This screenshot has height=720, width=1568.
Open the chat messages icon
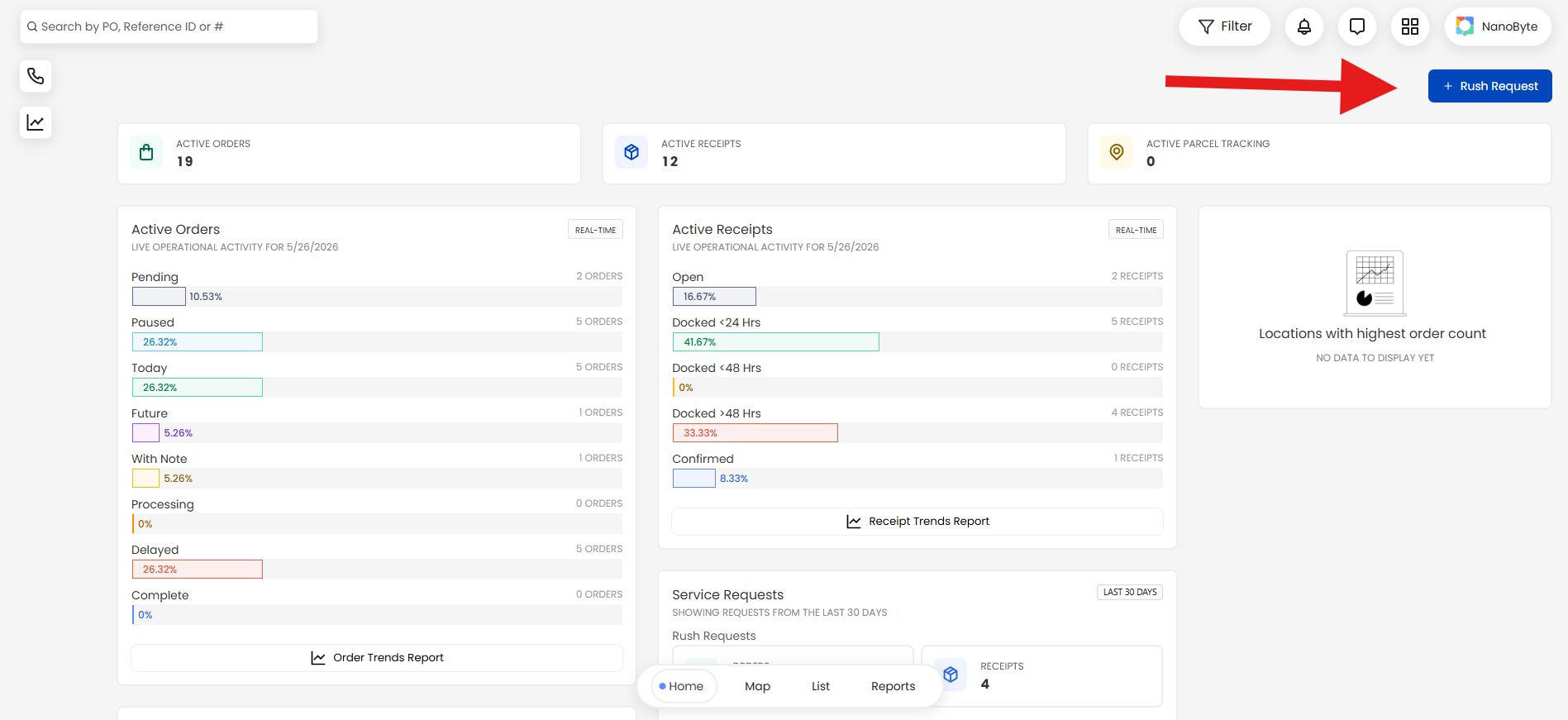point(1357,26)
